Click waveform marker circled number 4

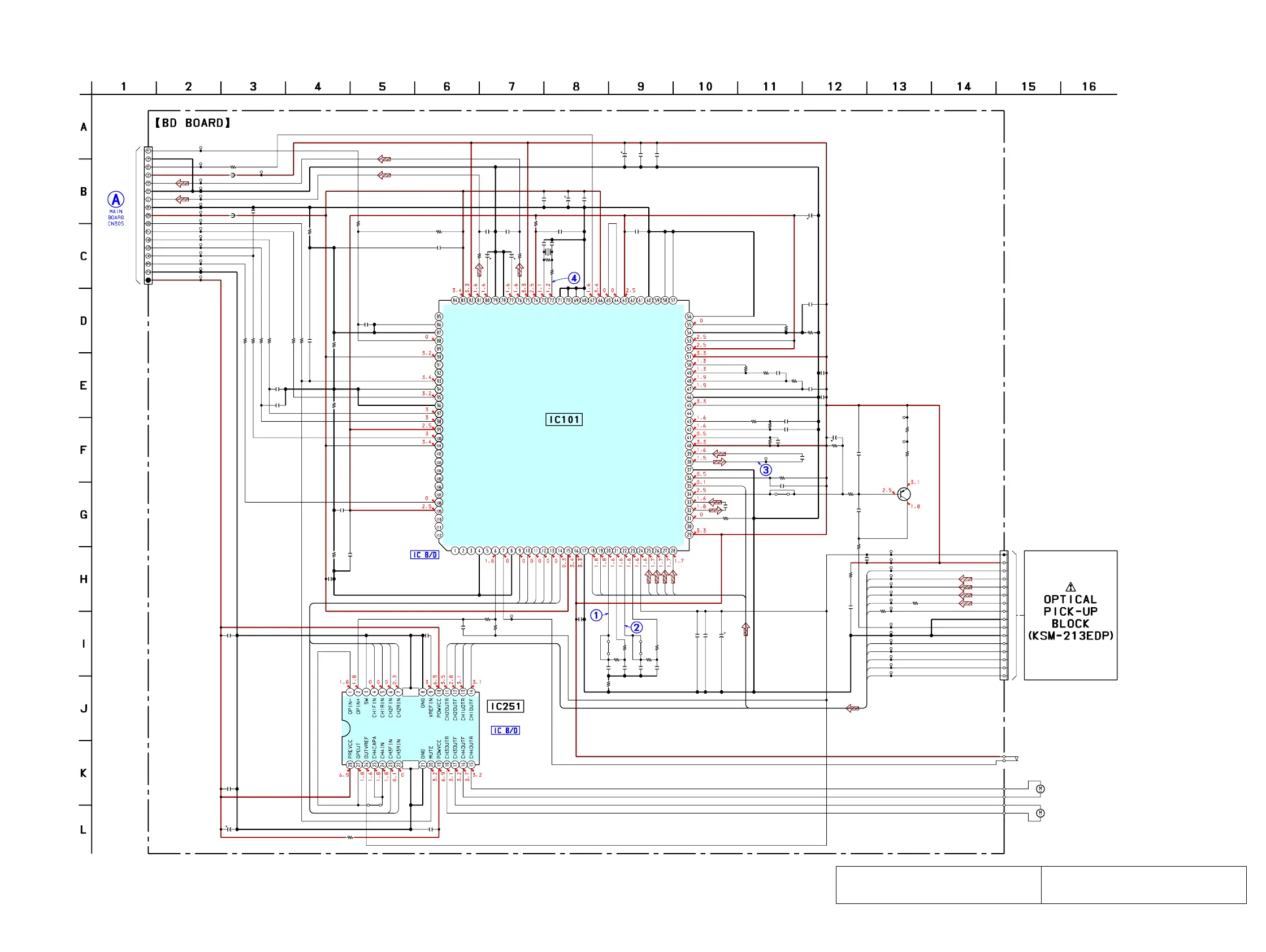pos(574,278)
